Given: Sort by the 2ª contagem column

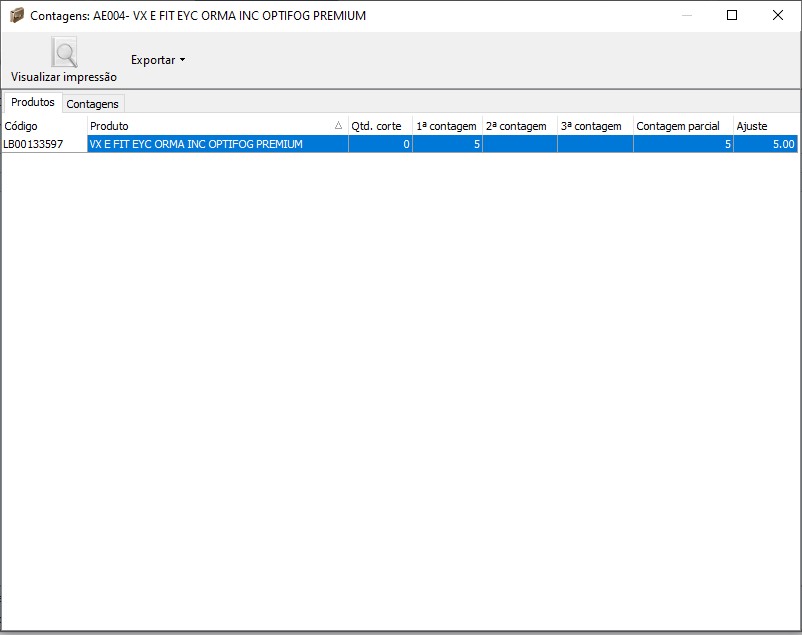Looking at the screenshot, I should (x=520, y=126).
